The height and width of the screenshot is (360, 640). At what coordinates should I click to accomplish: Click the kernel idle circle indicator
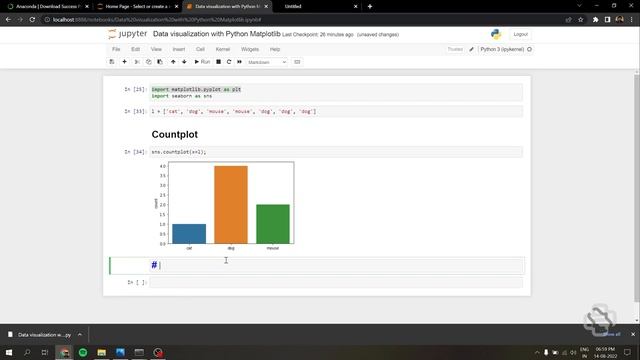click(529, 49)
